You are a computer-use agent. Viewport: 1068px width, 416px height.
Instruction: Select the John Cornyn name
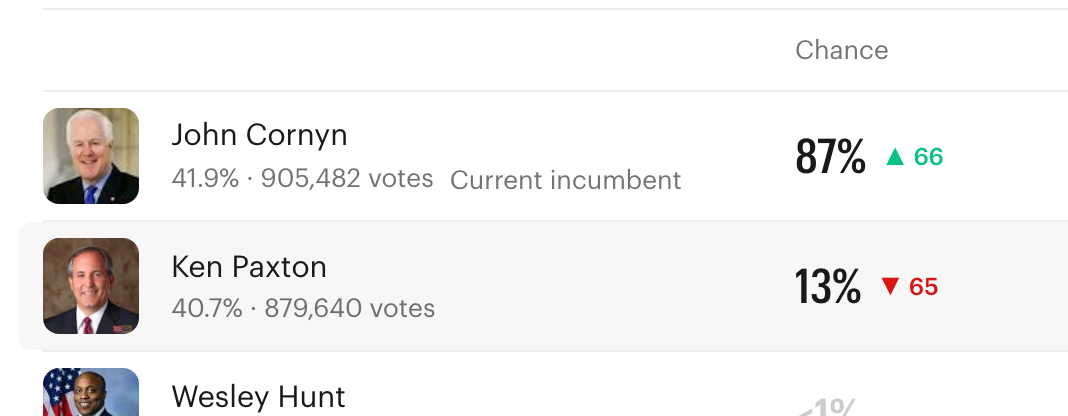pos(259,135)
